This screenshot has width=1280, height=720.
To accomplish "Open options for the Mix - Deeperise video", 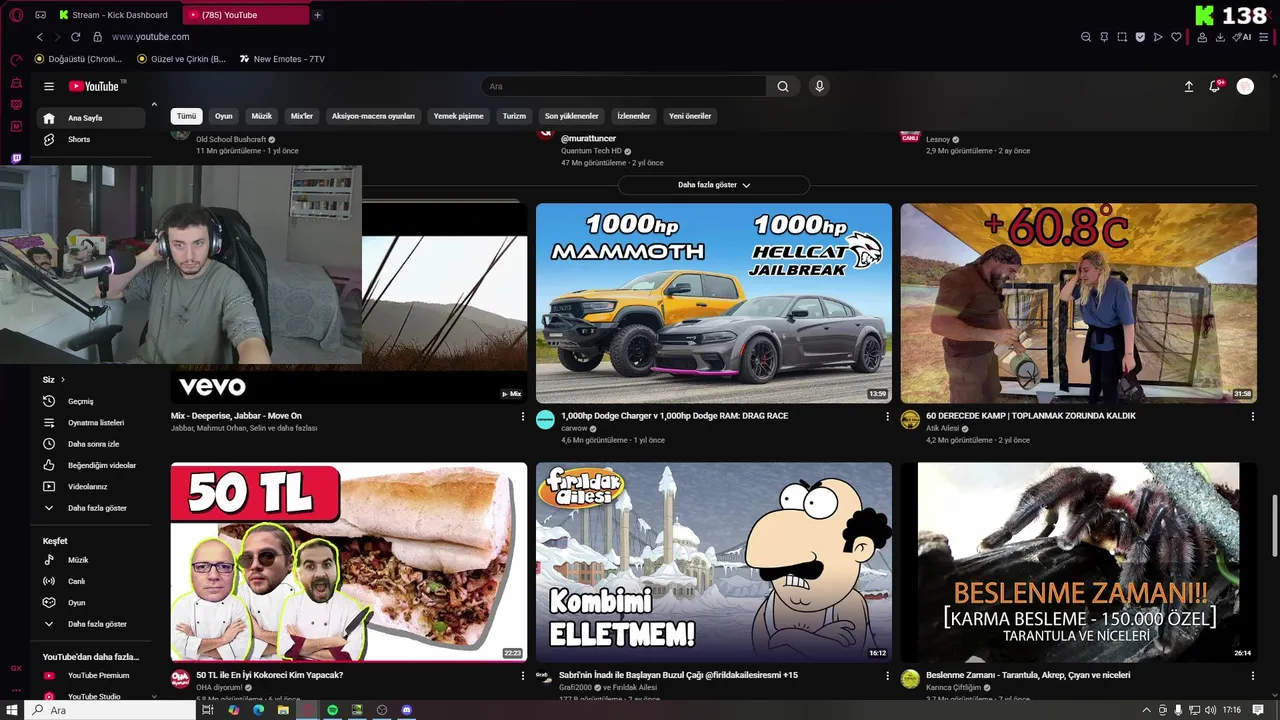I will (522, 416).
